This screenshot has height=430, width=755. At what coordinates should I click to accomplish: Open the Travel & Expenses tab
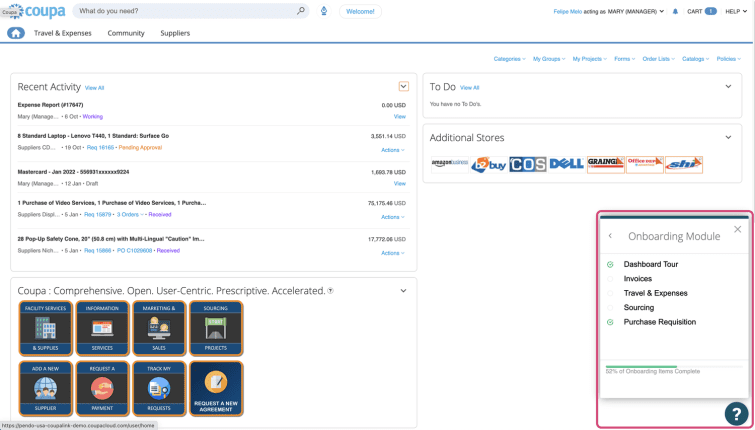[63, 33]
